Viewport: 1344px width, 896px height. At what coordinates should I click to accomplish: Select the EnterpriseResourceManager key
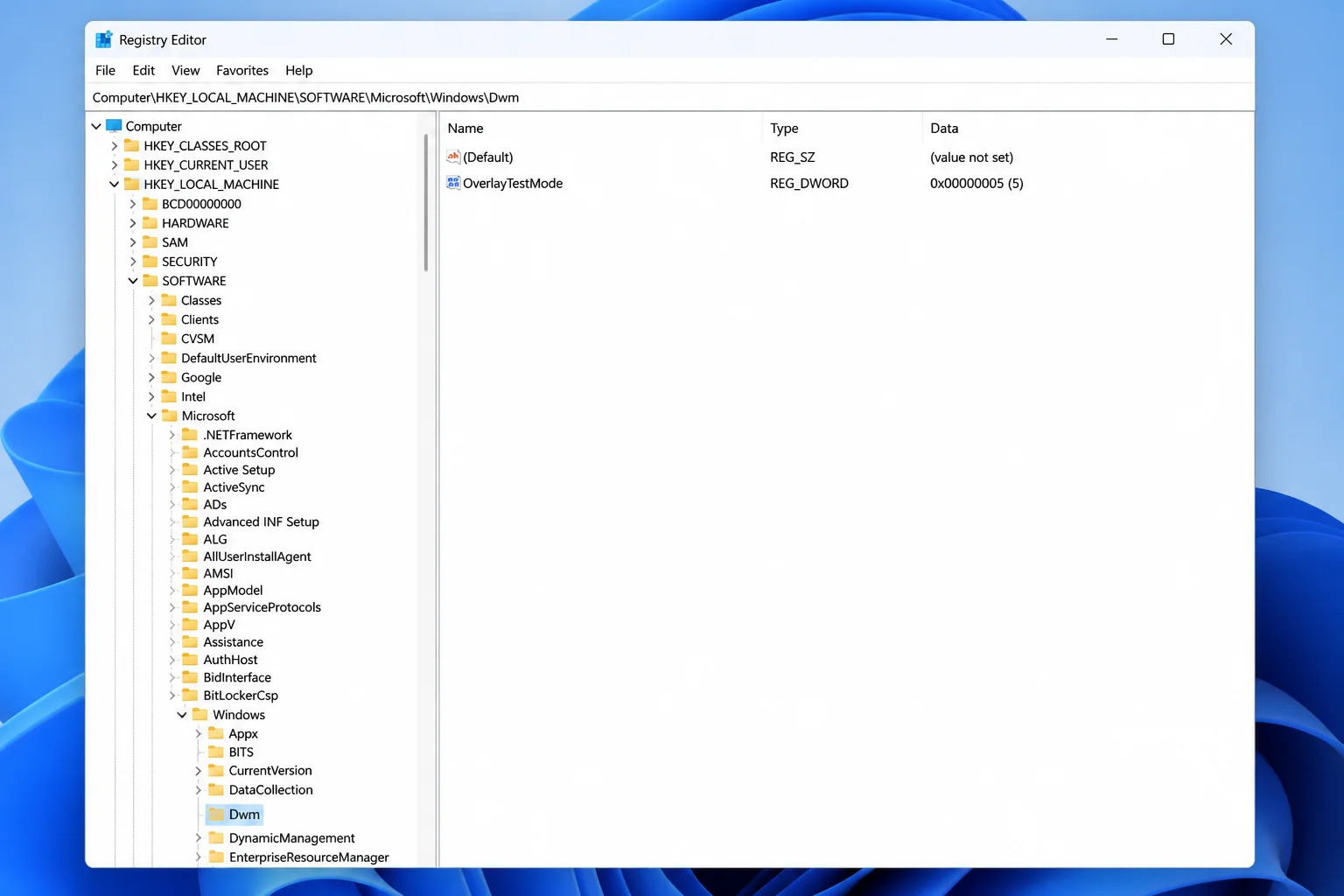(x=309, y=857)
